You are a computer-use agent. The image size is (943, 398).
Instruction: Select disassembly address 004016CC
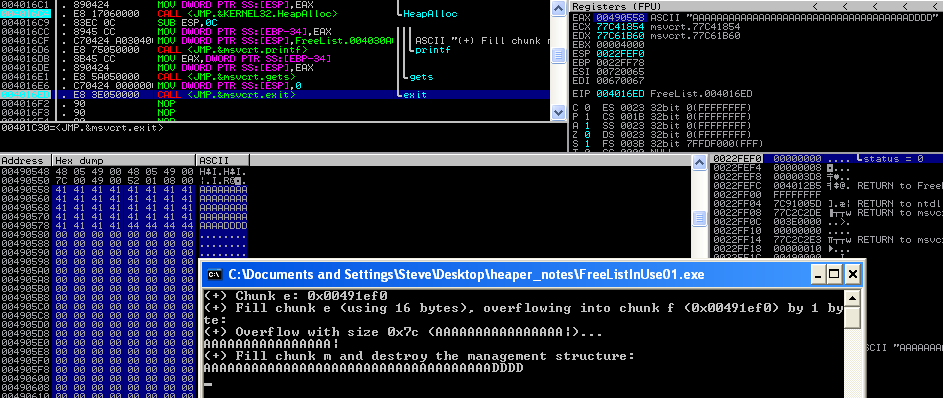coord(25,31)
